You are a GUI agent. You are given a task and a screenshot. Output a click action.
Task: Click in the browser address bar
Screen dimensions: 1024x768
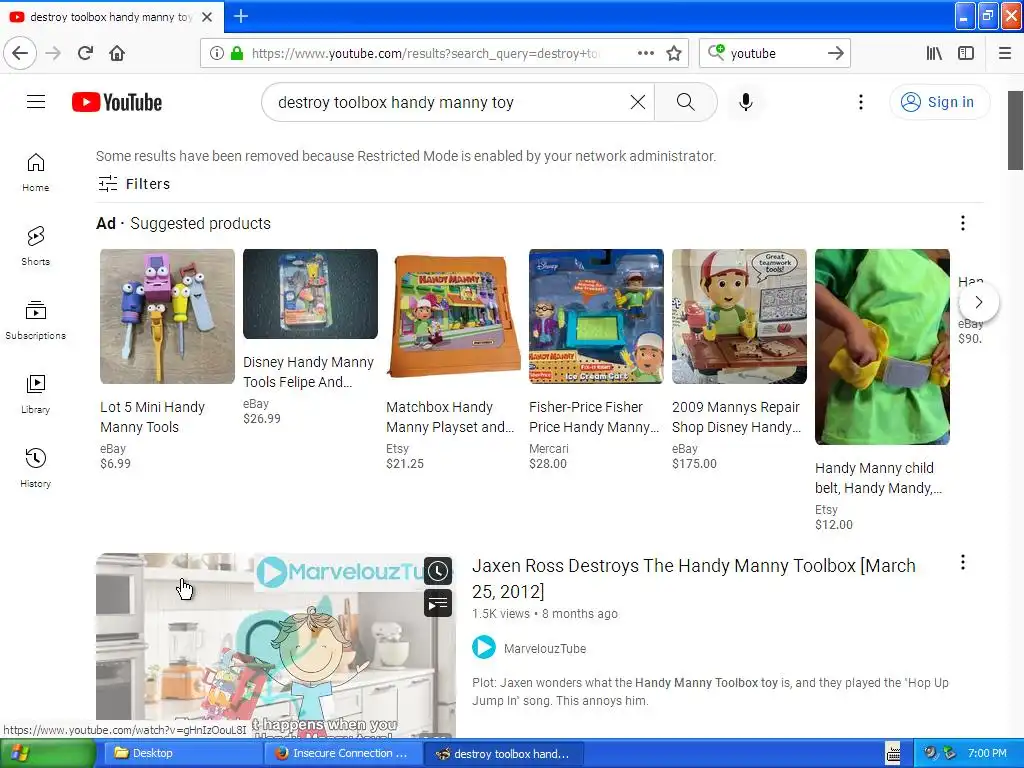pos(424,53)
